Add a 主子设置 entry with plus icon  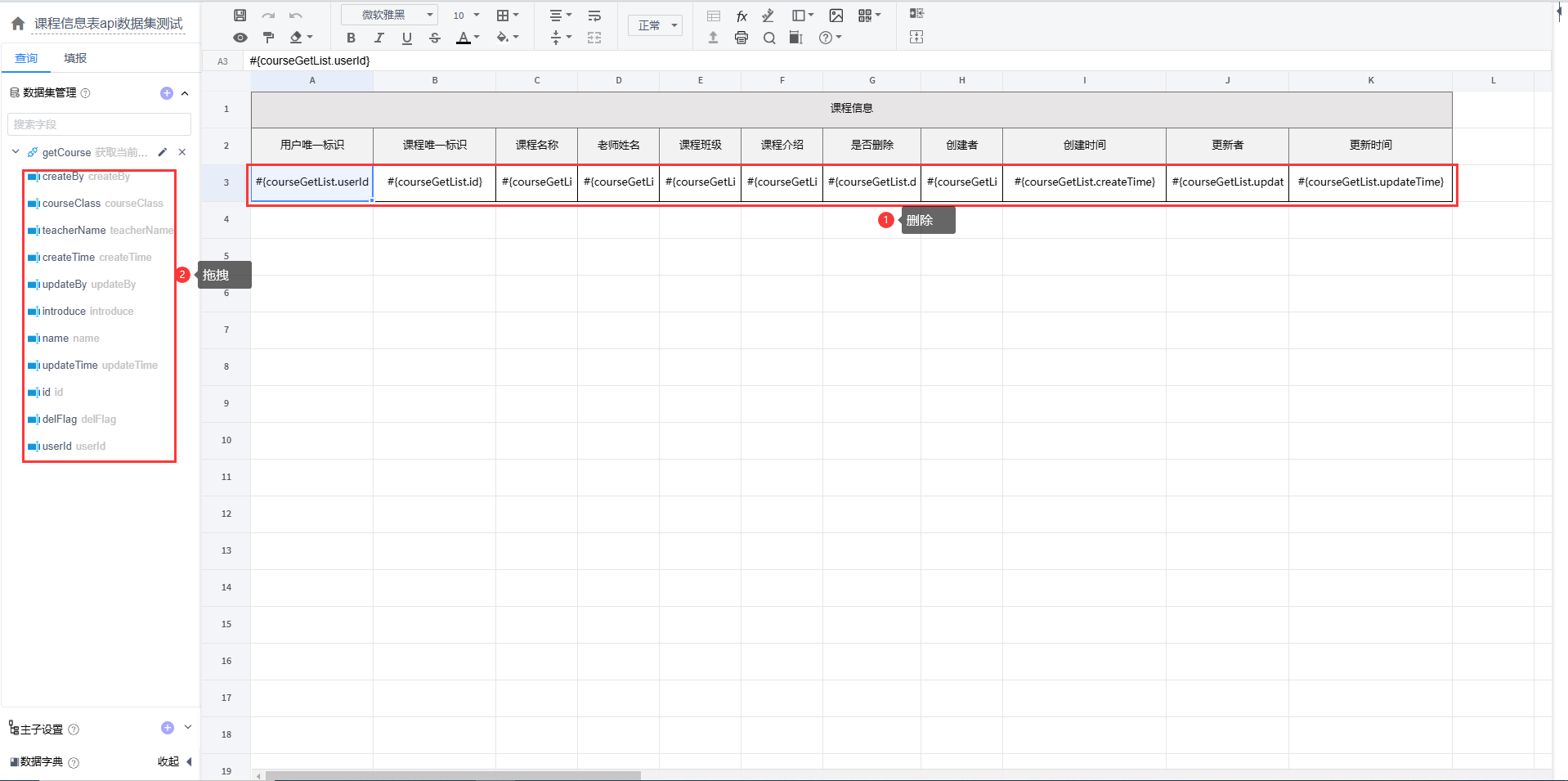168,728
